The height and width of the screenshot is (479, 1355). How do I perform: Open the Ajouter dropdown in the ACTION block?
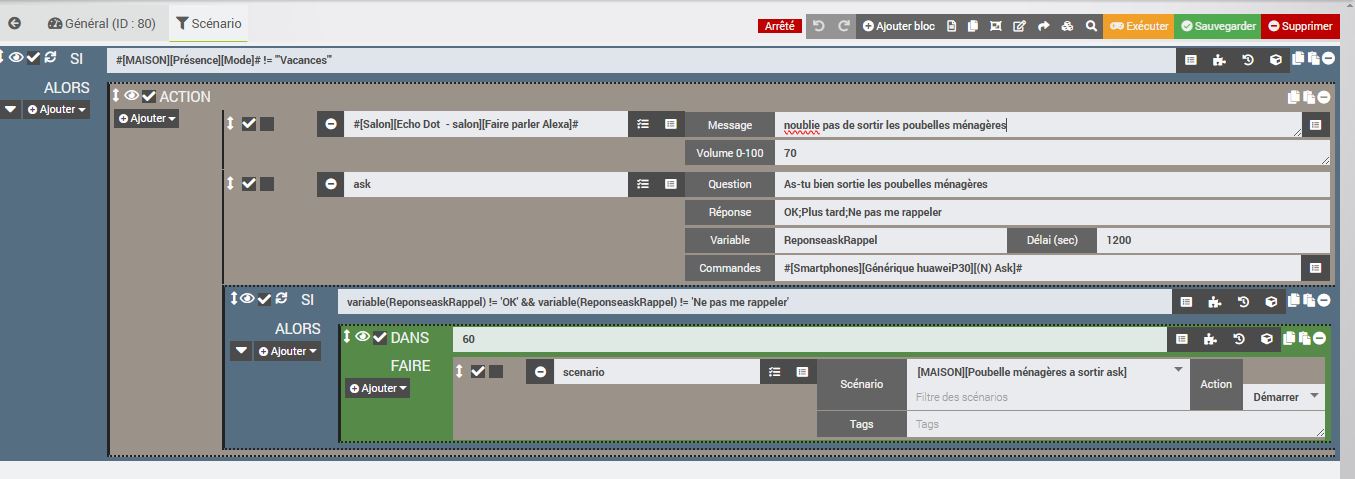pos(147,118)
